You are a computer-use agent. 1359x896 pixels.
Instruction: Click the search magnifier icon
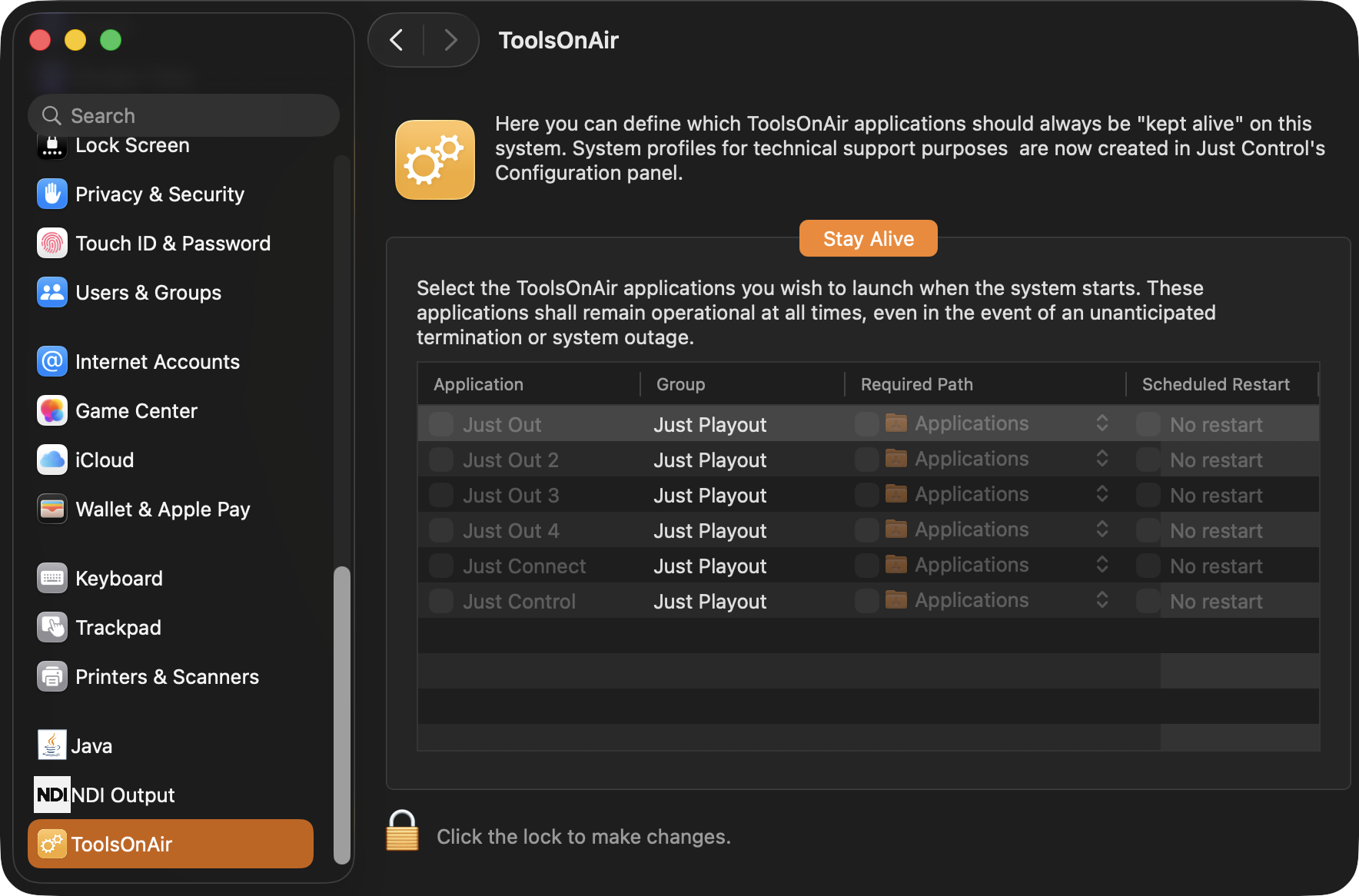point(52,115)
